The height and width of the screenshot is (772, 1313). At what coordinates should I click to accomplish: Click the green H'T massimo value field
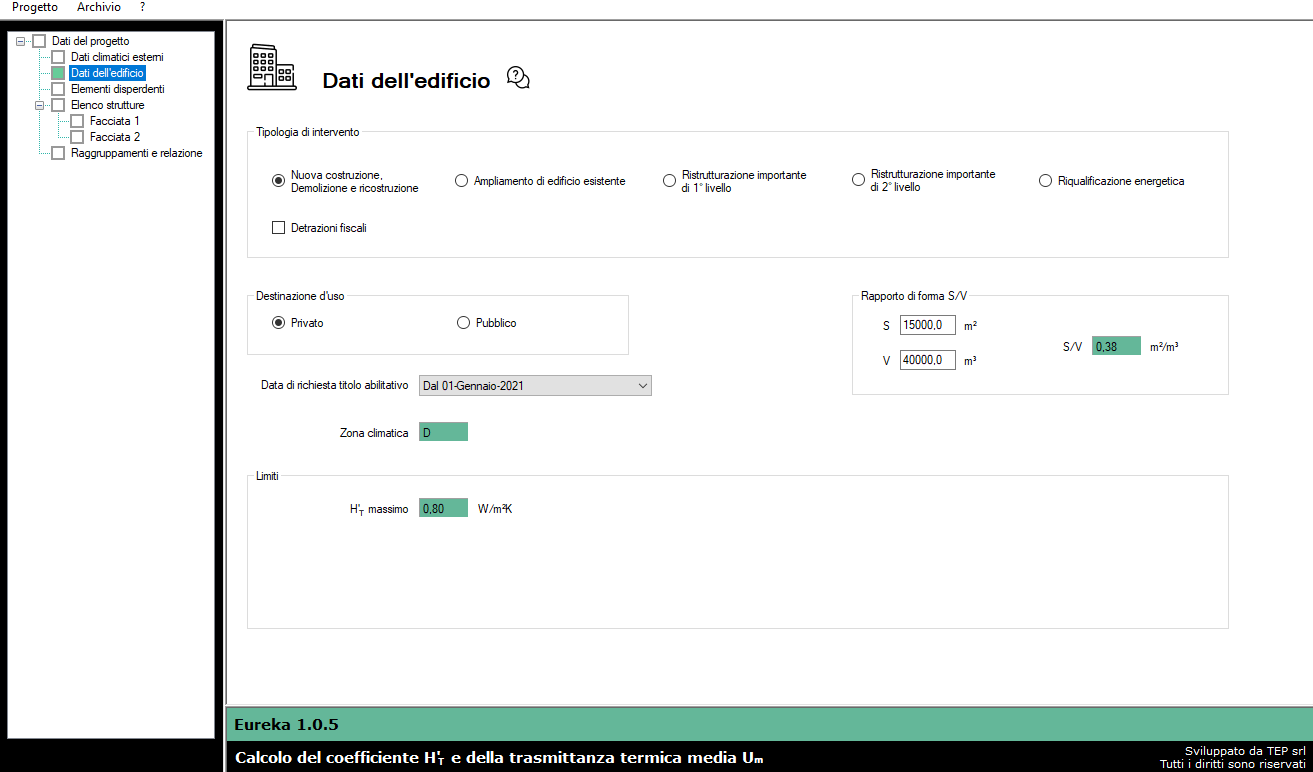pyautogui.click(x=443, y=508)
